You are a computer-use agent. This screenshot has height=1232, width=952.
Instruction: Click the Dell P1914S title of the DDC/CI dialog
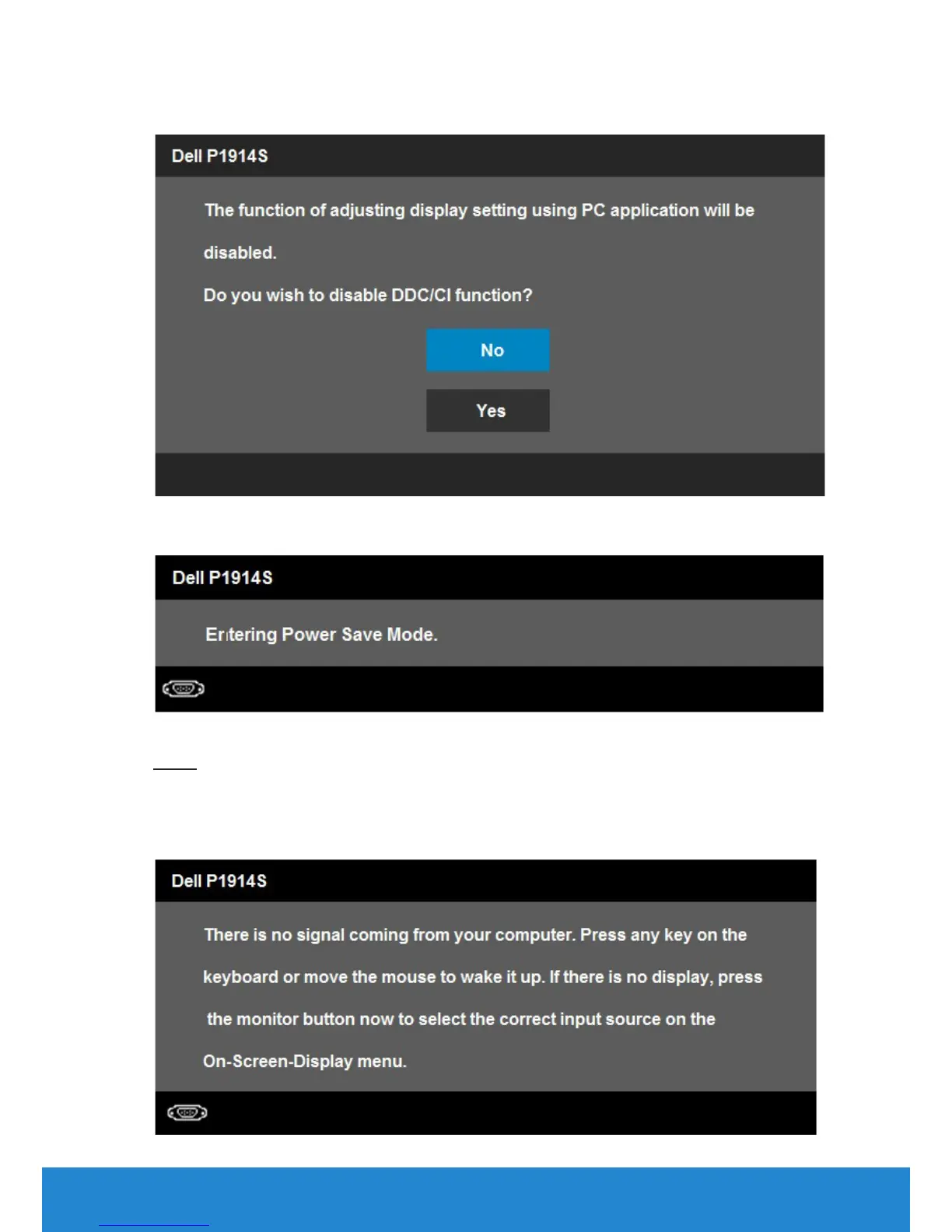tap(219, 156)
